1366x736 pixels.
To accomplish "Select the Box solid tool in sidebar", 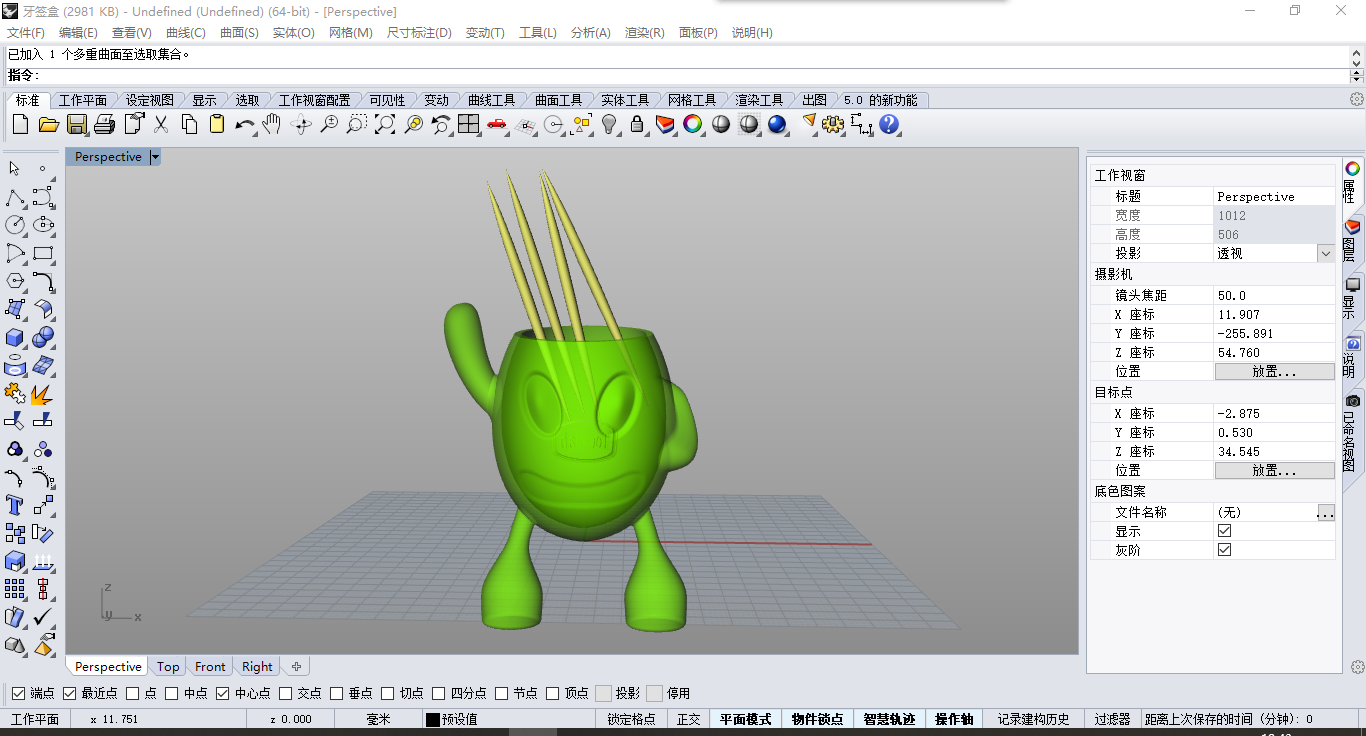I will [x=15, y=337].
